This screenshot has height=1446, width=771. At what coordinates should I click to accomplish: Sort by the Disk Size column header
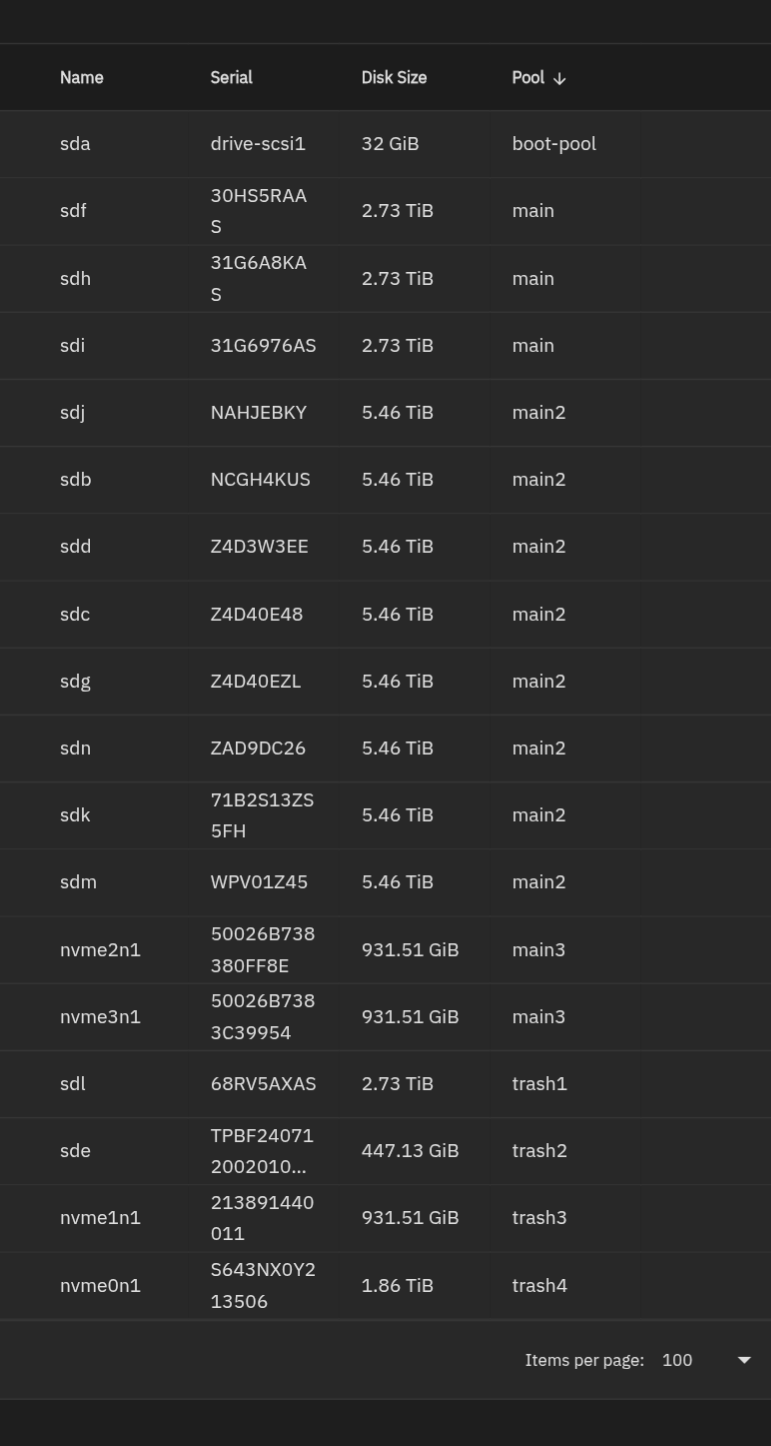point(394,78)
